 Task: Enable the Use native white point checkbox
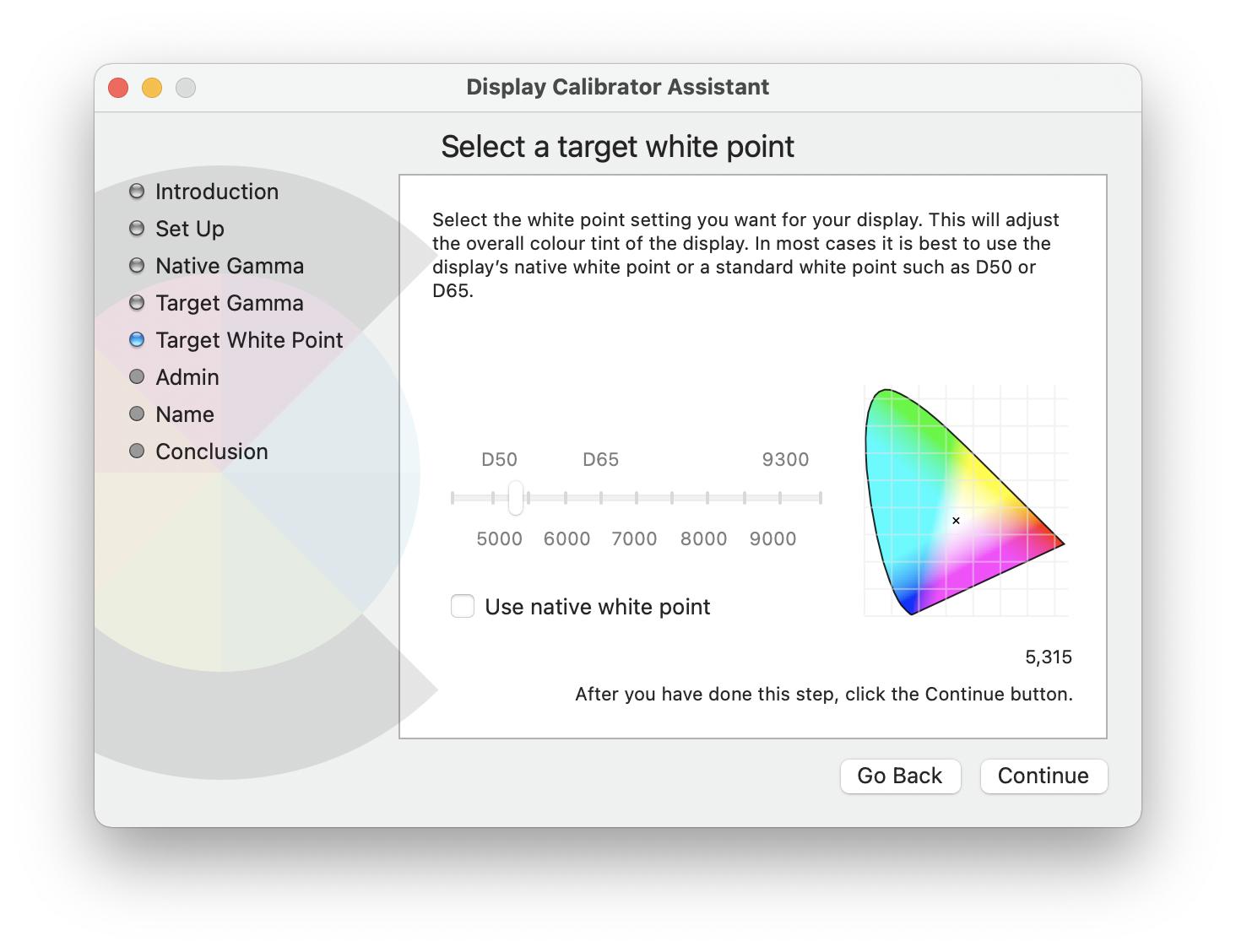[463, 607]
